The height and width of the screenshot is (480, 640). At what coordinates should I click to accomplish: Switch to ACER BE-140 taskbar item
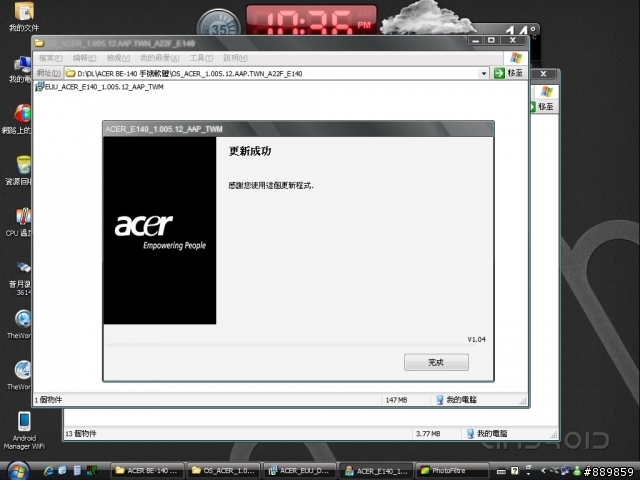click(147, 471)
